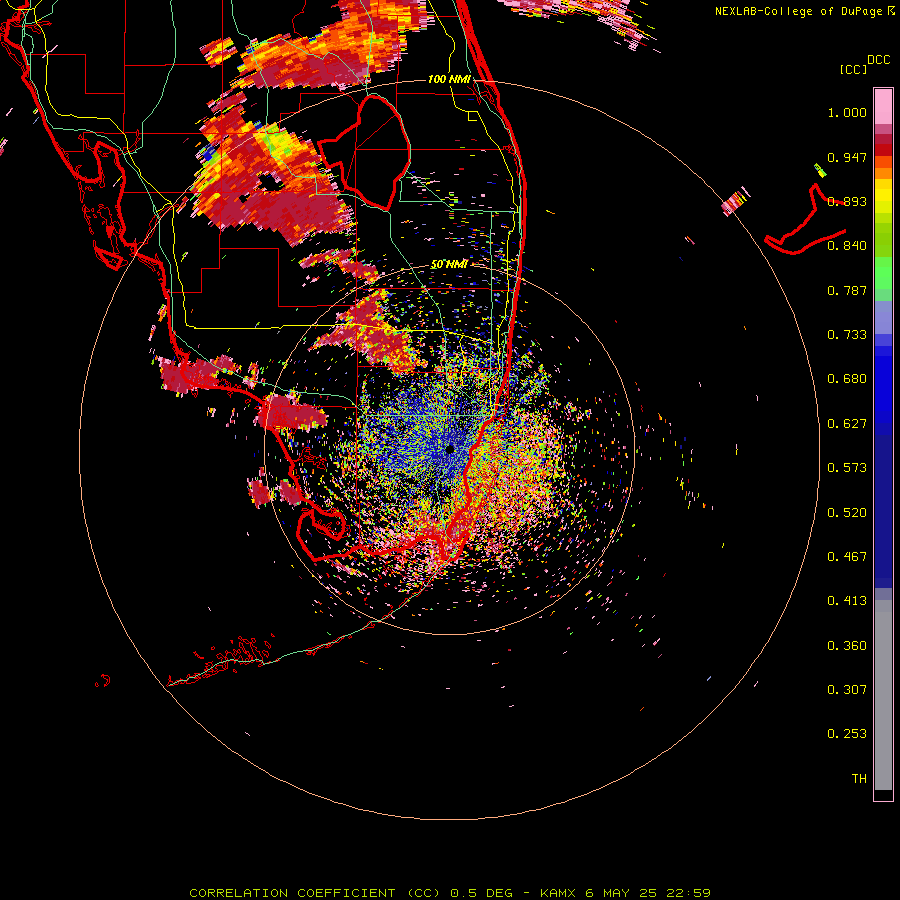The width and height of the screenshot is (900, 900).
Task: Click the TH threshold label
Action: [x=859, y=779]
